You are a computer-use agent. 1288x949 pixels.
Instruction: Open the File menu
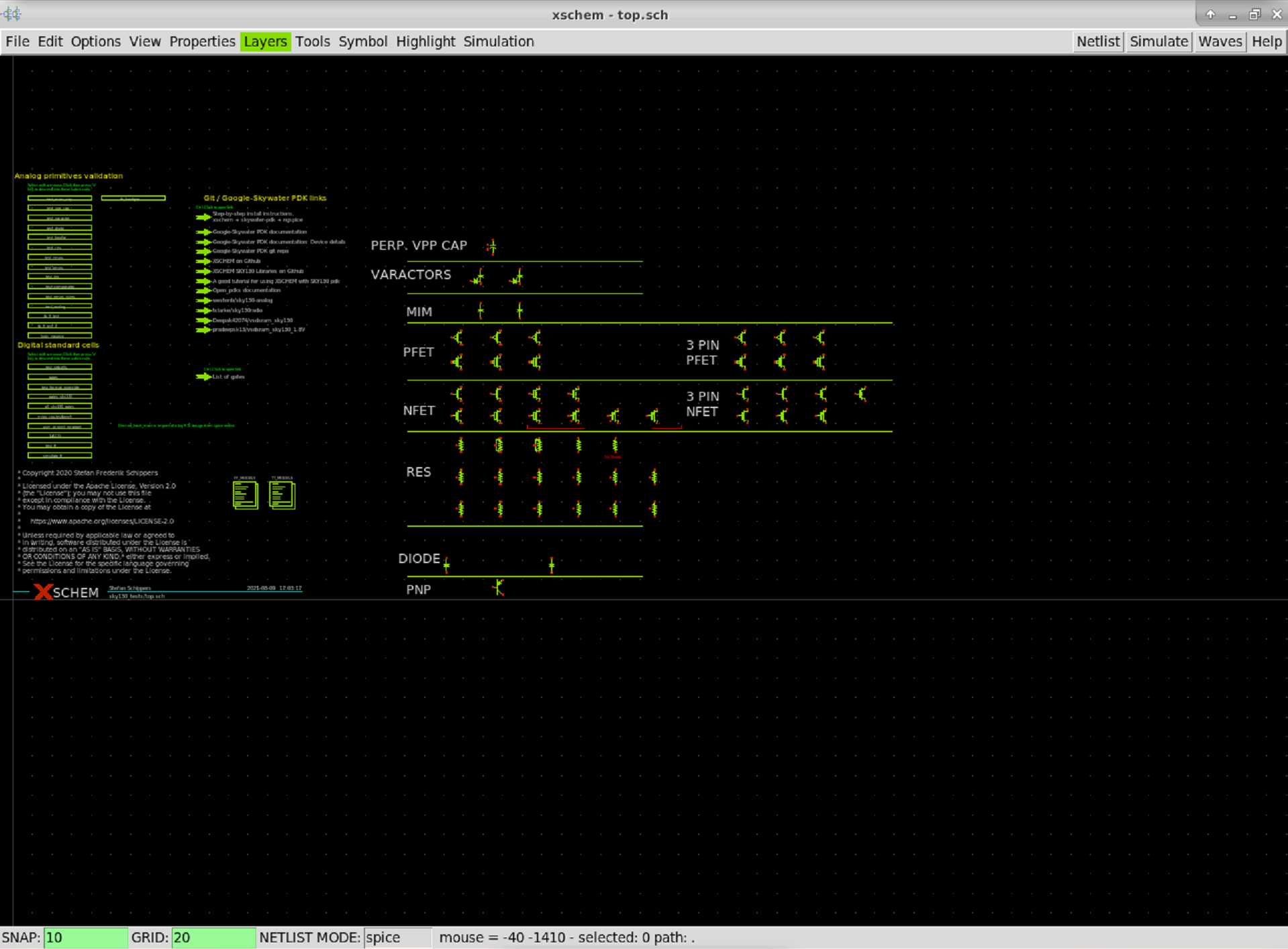(17, 42)
